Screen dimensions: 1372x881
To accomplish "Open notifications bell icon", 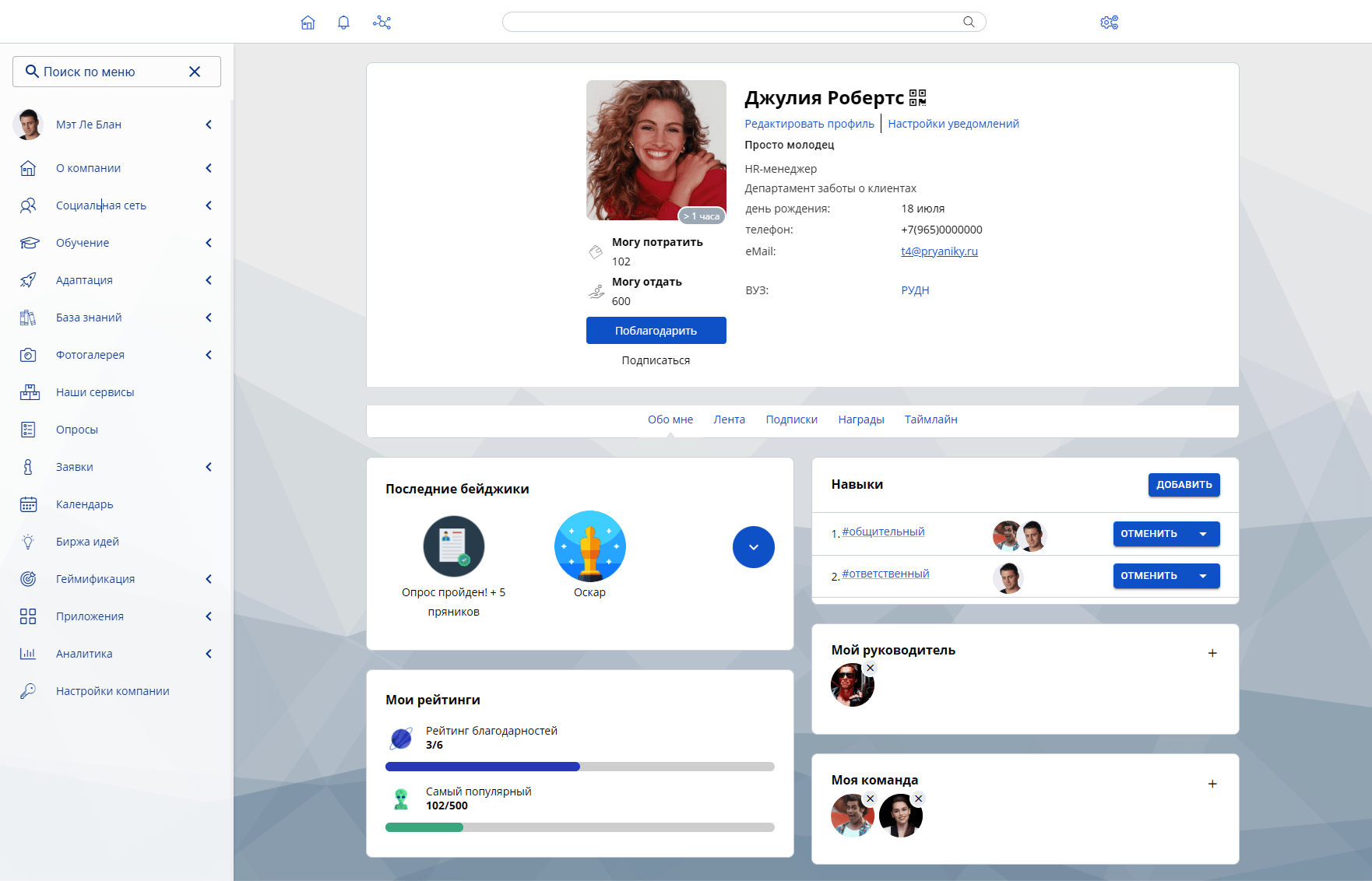I will point(343,23).
